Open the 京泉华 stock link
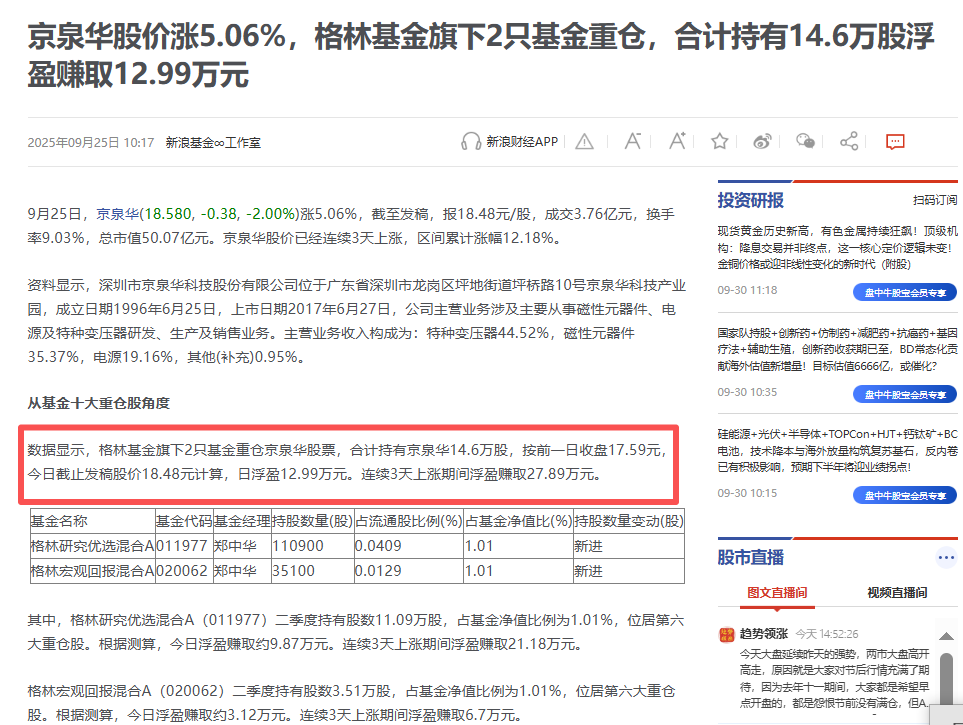The width and height of the screenshot is (963, 725). click(x=117, y=214)
